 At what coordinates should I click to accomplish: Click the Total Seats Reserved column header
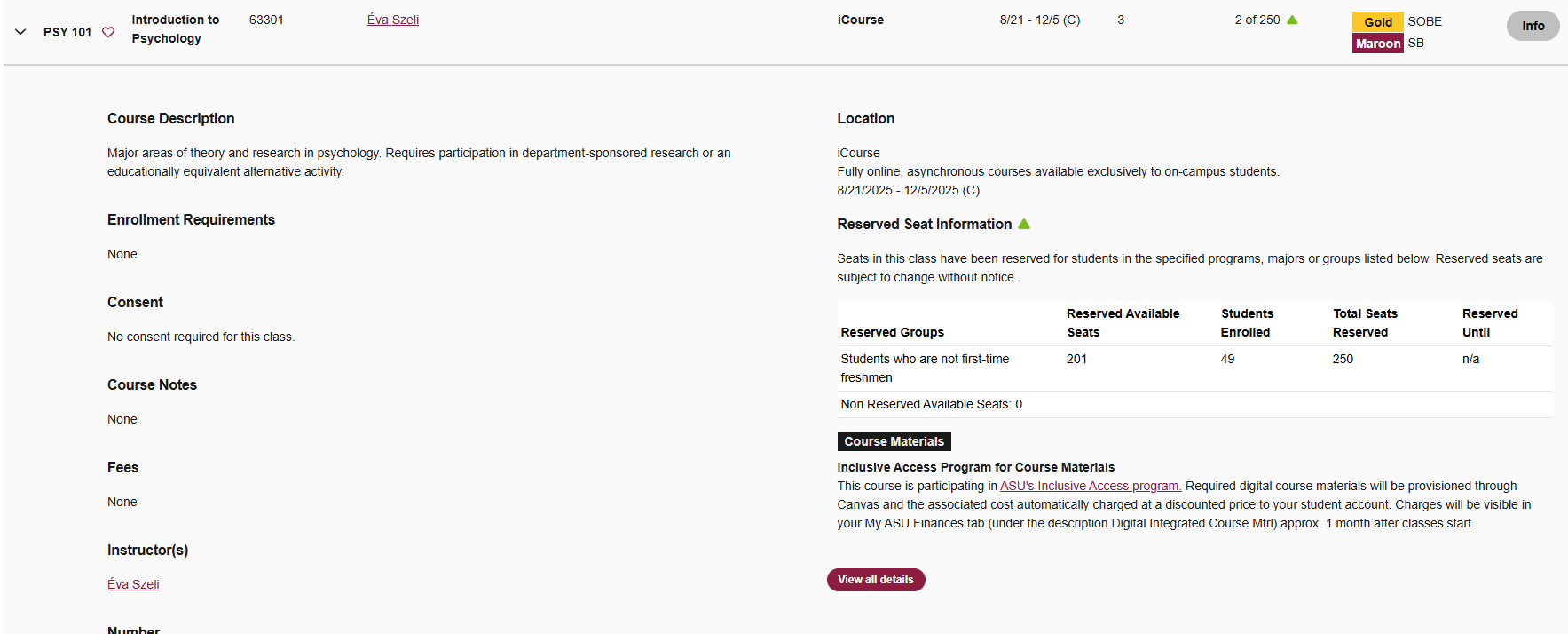click(1364, 322)
